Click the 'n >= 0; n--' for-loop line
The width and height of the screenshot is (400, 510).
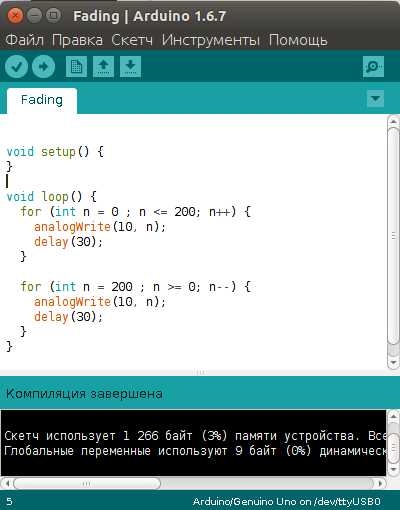click(136, 287)
